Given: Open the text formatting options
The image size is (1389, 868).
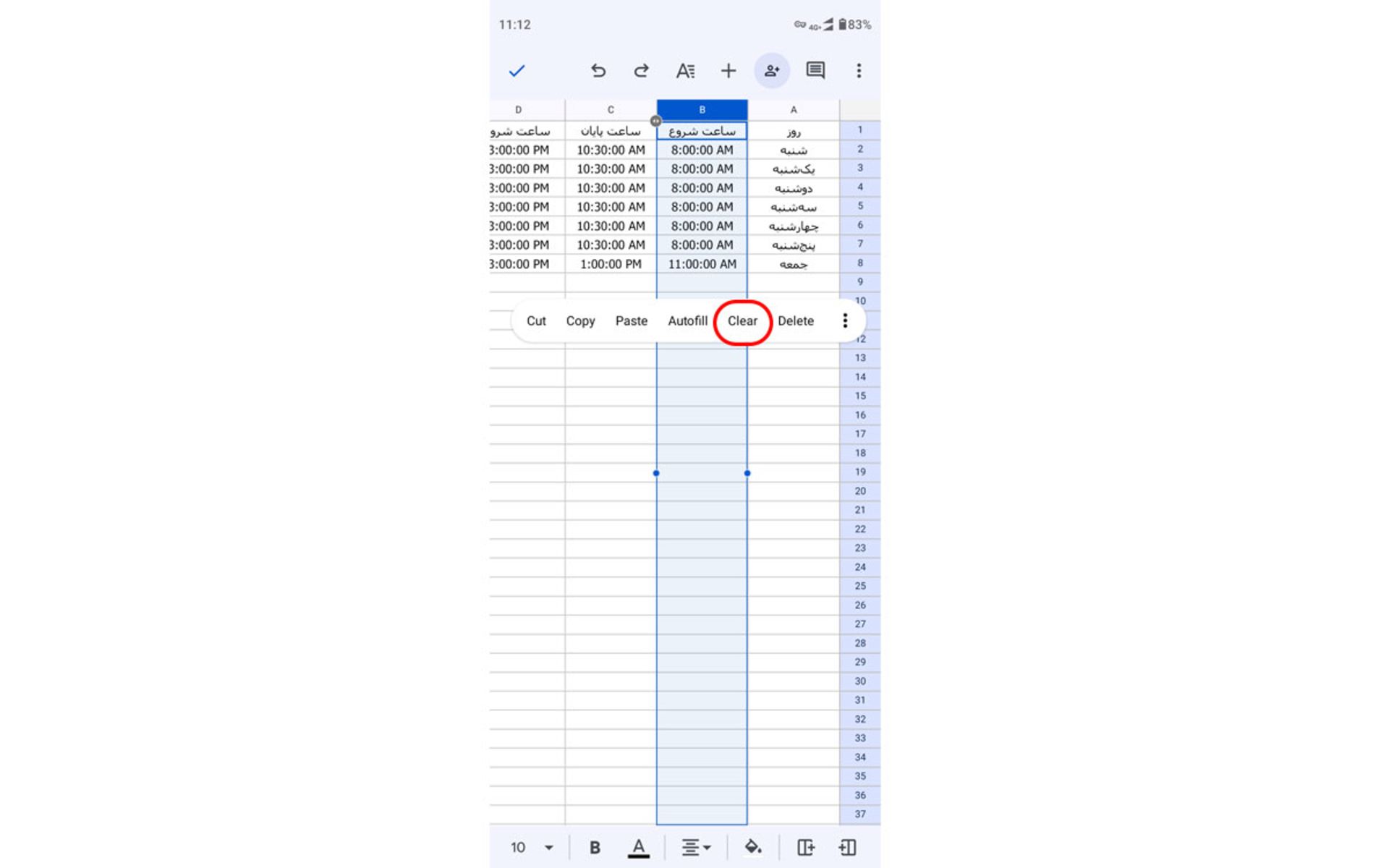Looking at the screenshot, I should [685, 70].
